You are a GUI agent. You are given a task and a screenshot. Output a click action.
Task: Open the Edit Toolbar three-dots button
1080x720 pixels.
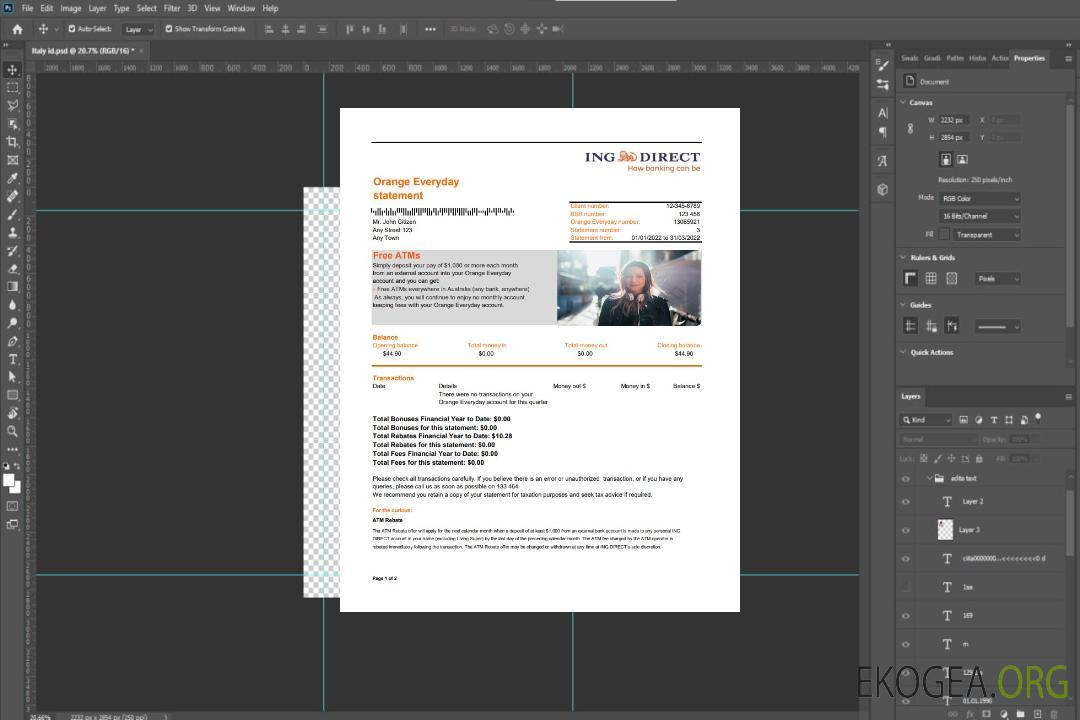[12, 449]
